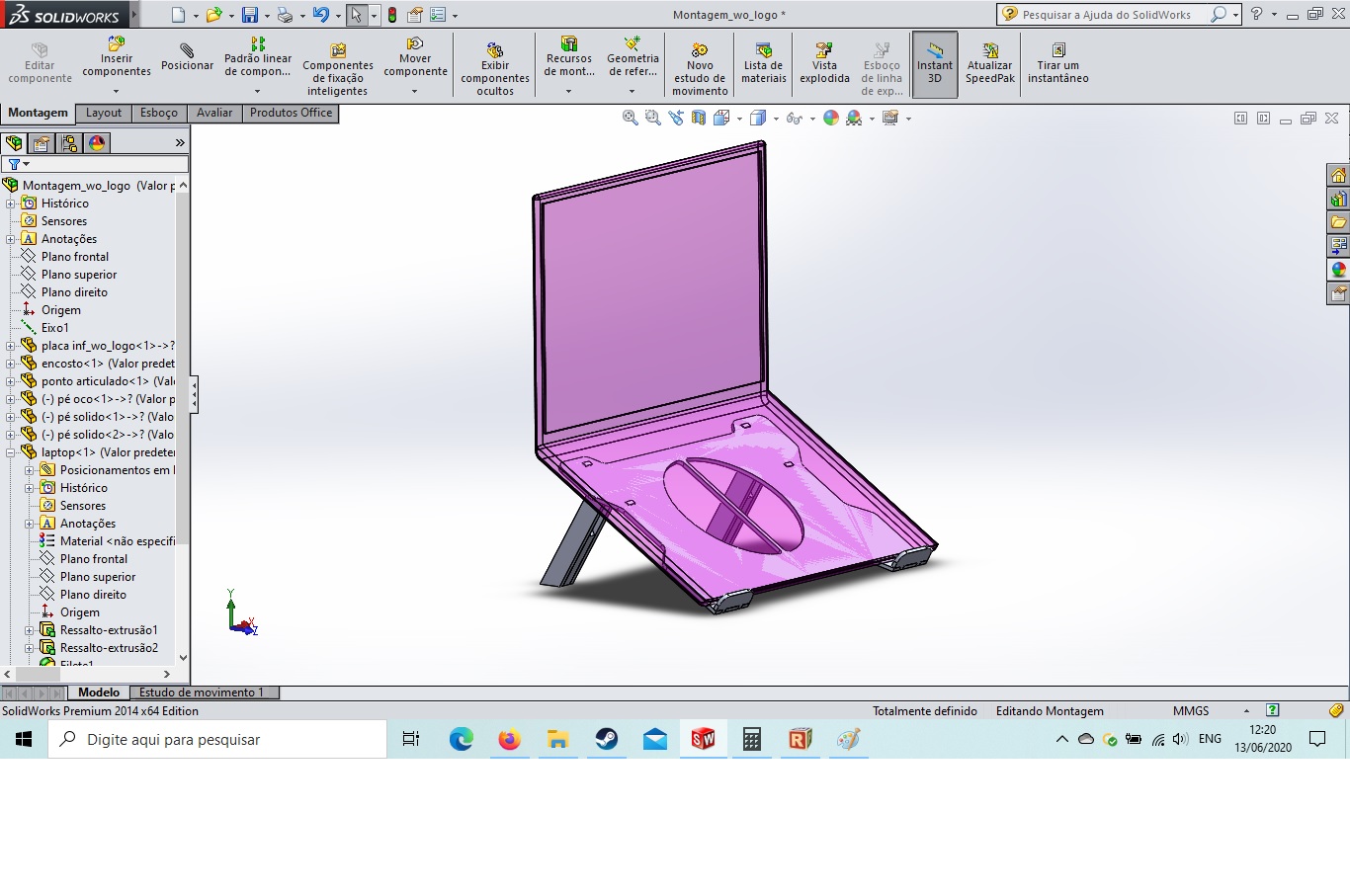This screenshot has width=1350, height=896.
Task: Open Recursos de montagem dropdown arrow
Action: tap(568, 91)
